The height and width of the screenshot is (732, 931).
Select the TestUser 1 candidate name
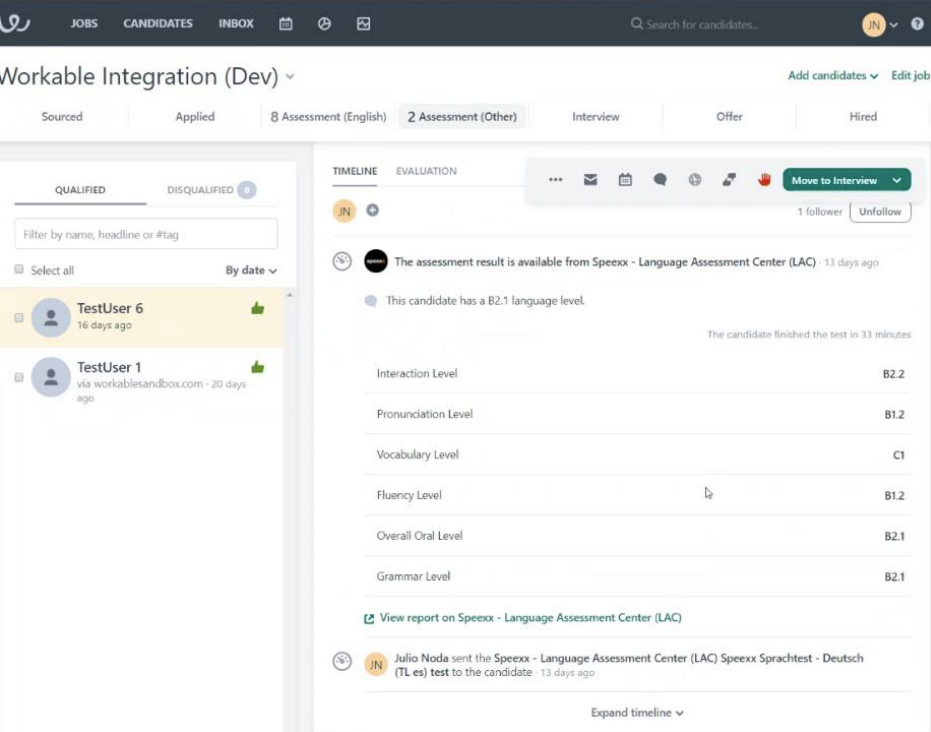(x=109, y=367)
